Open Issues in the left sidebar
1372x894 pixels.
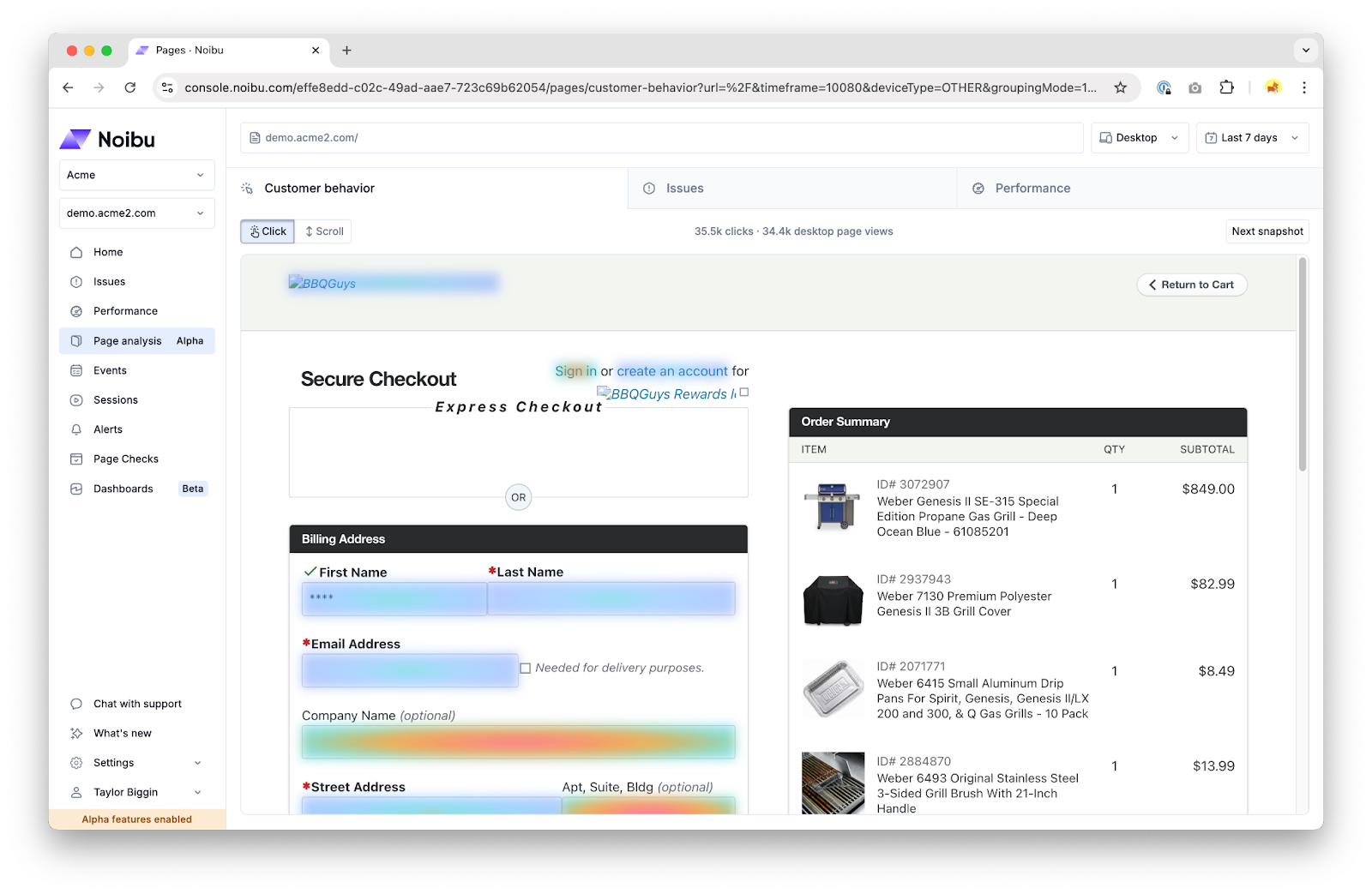click(x=136, y=281)
